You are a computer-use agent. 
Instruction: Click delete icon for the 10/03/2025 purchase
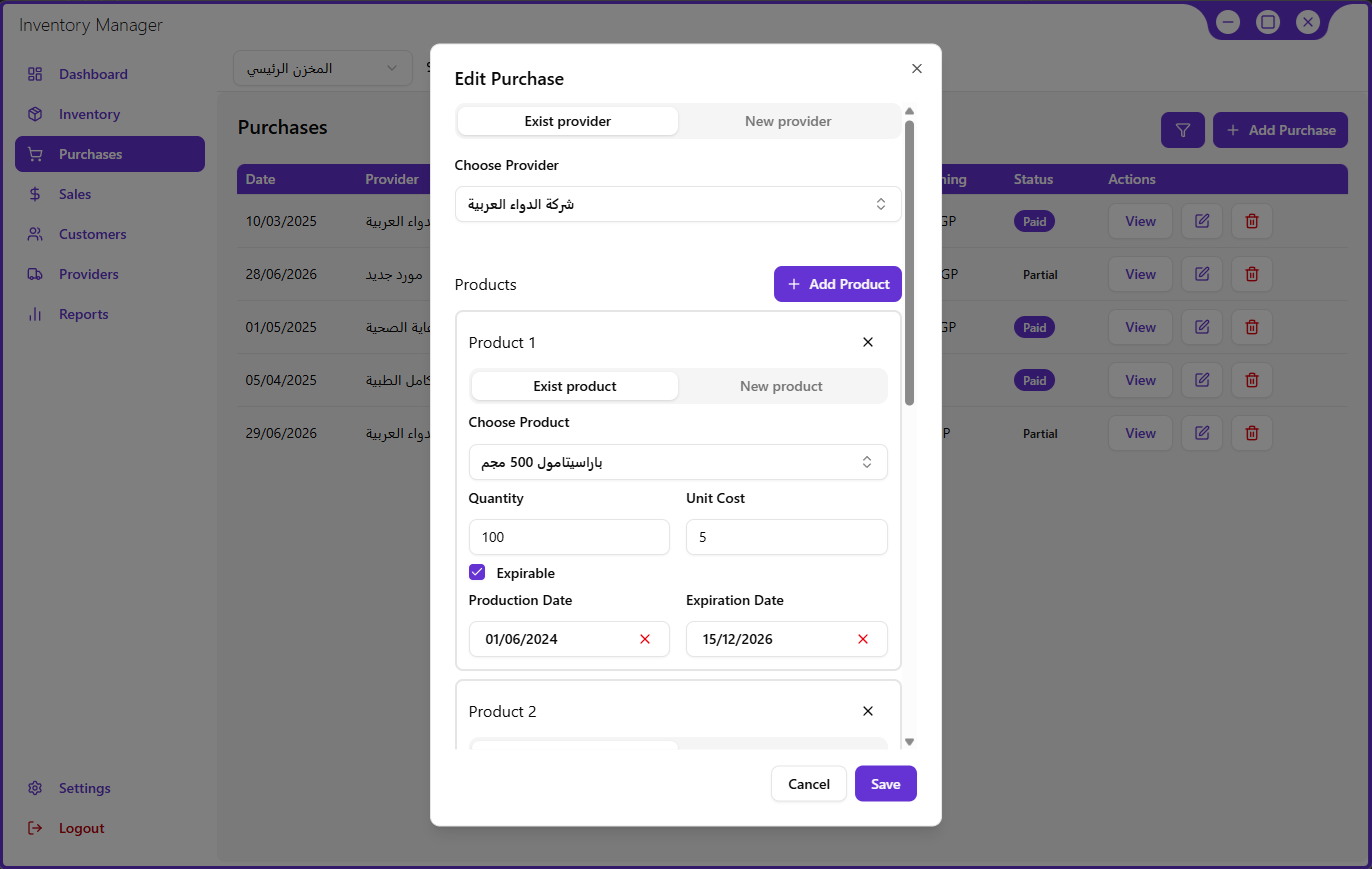click(1252, 221)
